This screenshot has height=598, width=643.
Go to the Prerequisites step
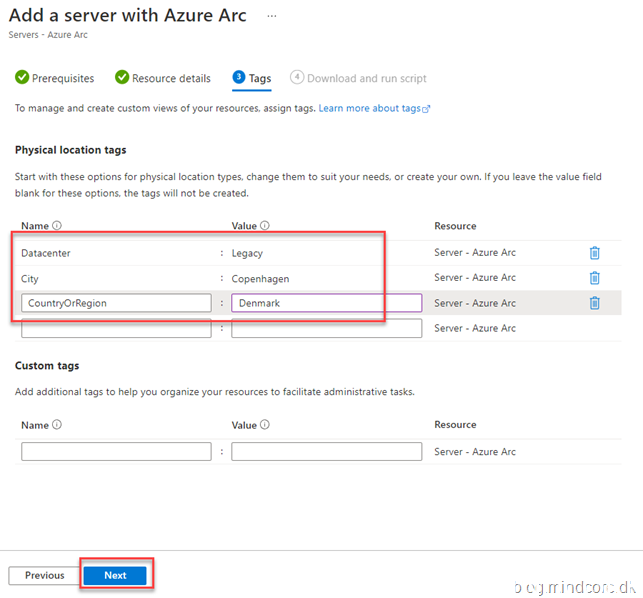point(55,78)
